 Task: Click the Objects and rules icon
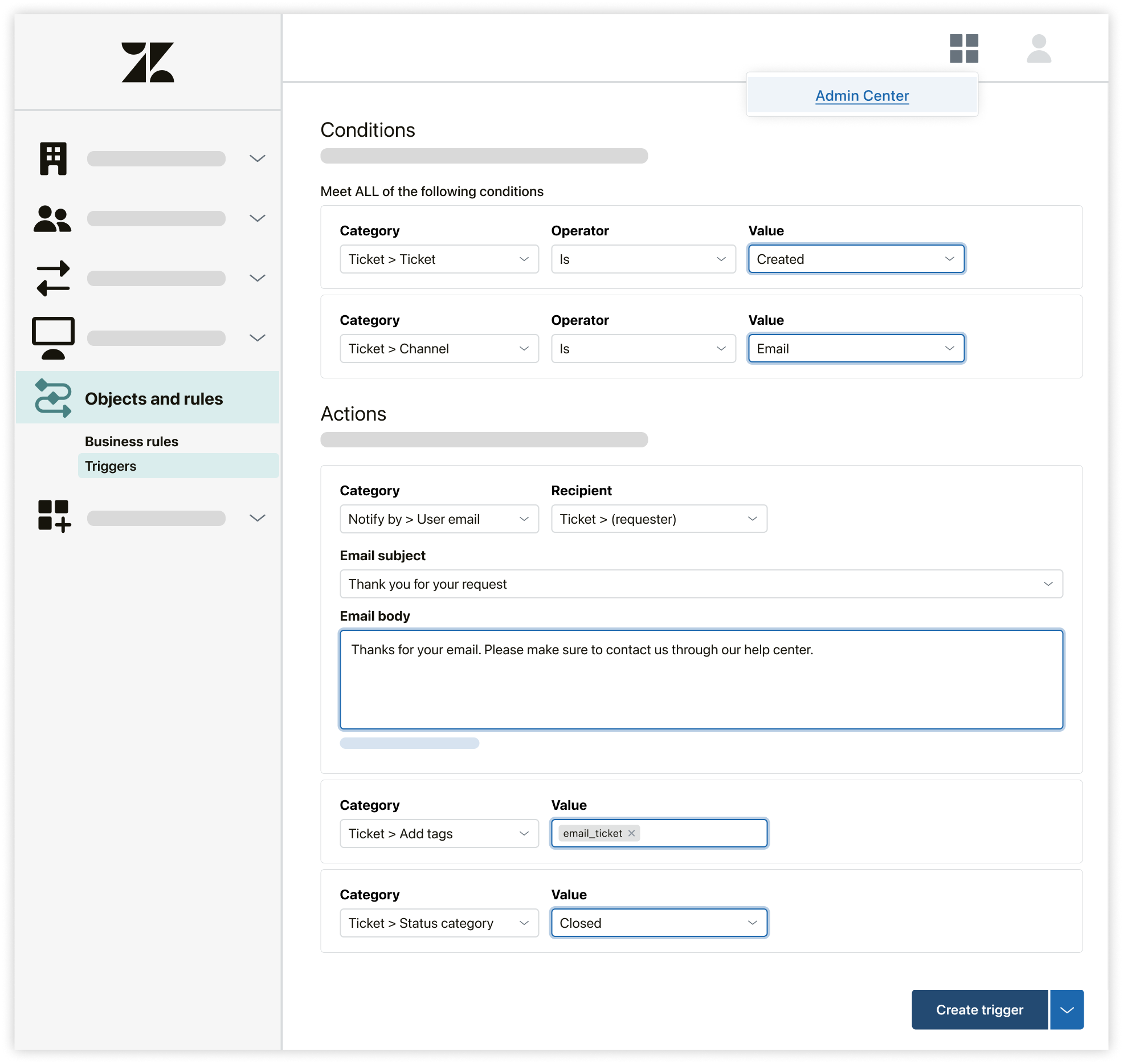pyautogui.click(x=53, y=397)
